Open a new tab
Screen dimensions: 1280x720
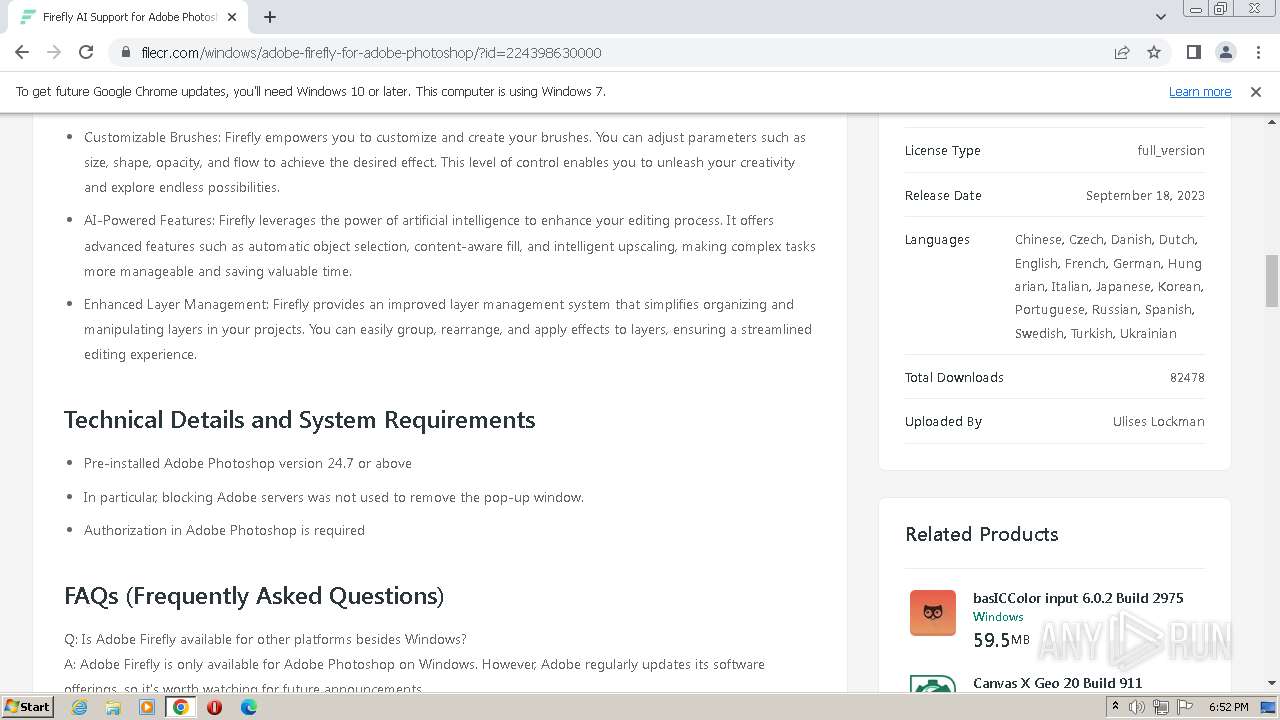[270, 17]
